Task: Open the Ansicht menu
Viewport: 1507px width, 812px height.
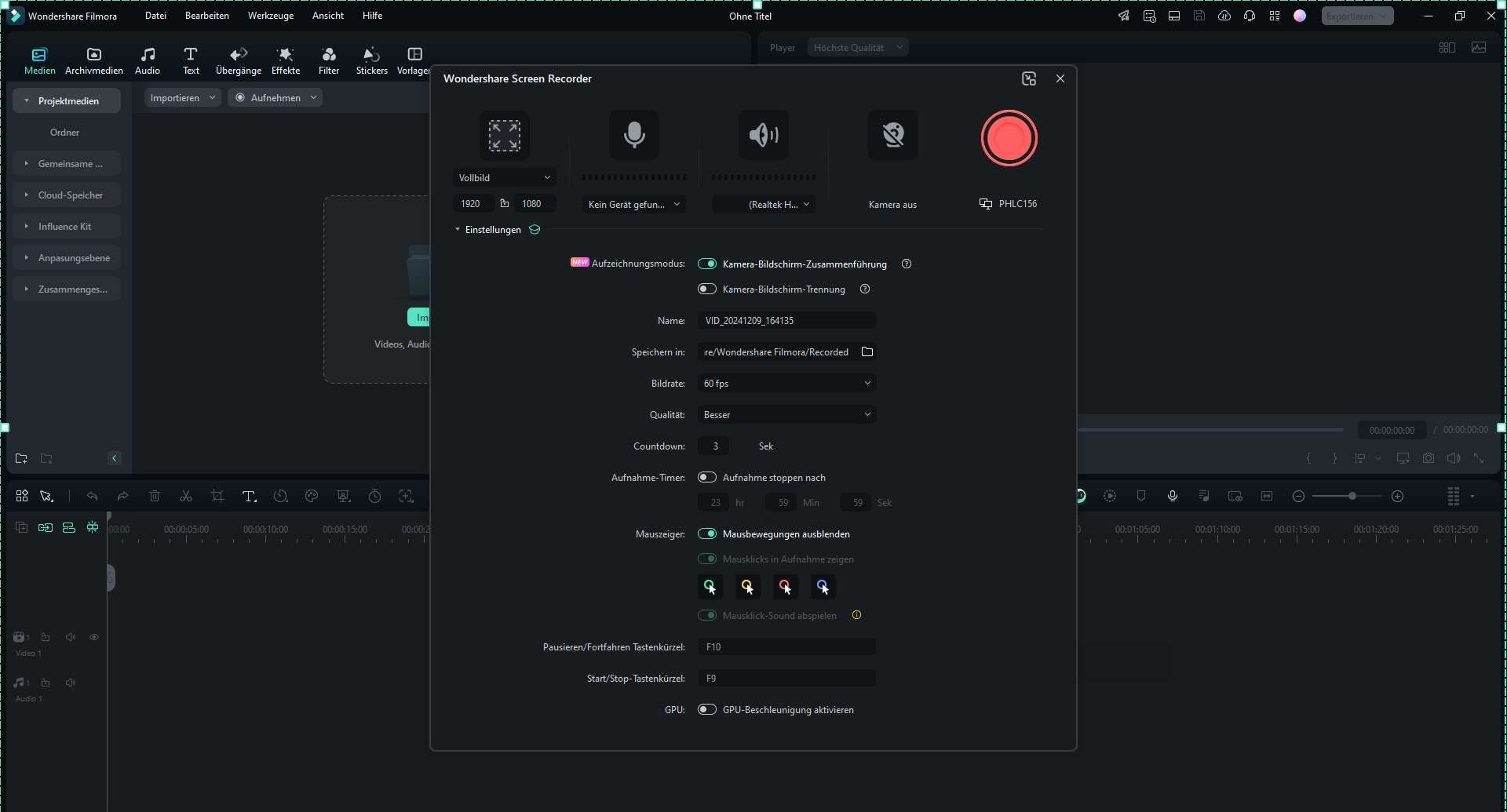Action: (x=328, y=16)
